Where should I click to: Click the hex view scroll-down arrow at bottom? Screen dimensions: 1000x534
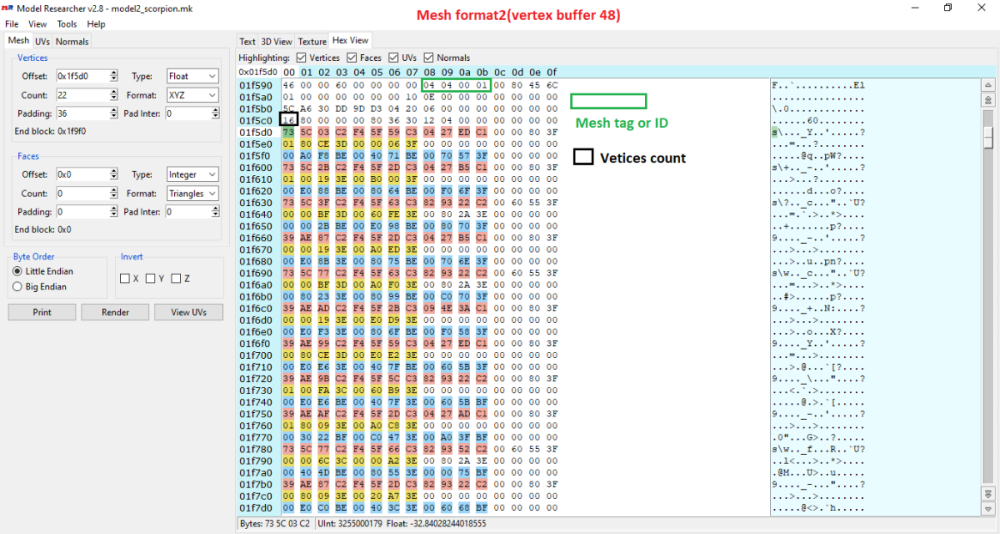tap(988, 508)
